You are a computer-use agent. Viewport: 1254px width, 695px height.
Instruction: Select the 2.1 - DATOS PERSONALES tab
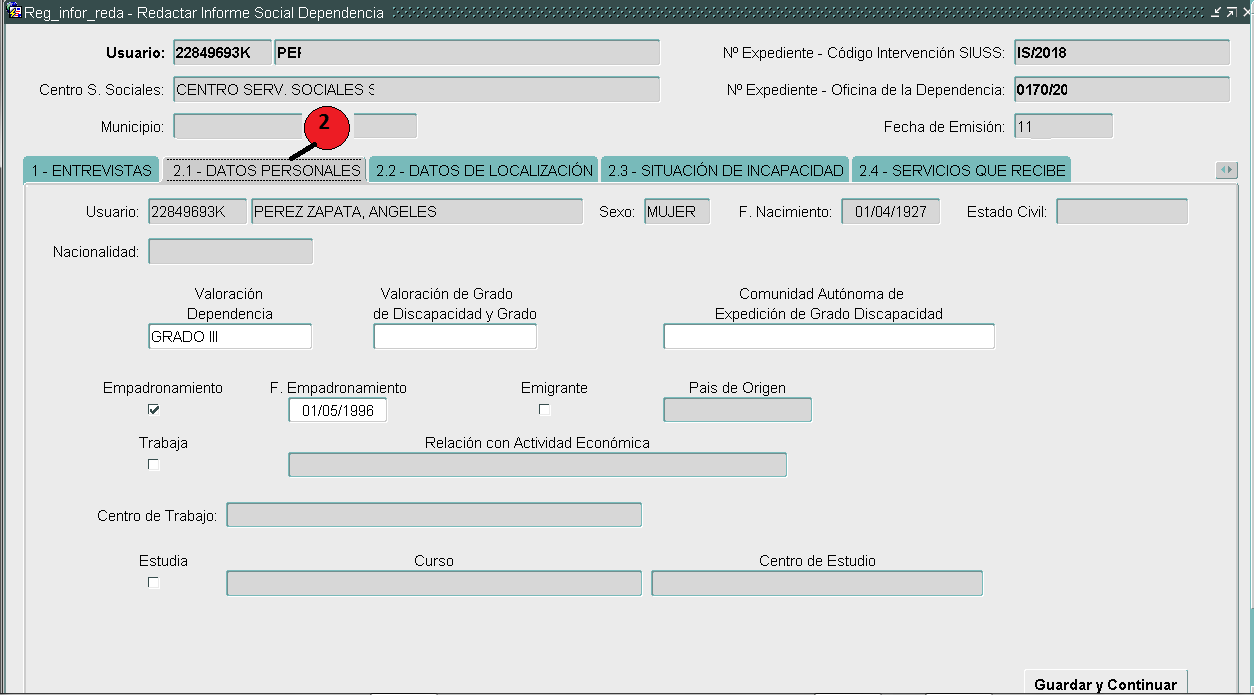coord(265,171)
